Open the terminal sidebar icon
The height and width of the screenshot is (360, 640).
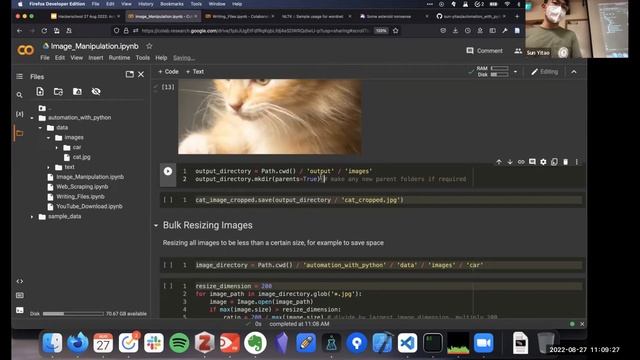click(19, 310)
